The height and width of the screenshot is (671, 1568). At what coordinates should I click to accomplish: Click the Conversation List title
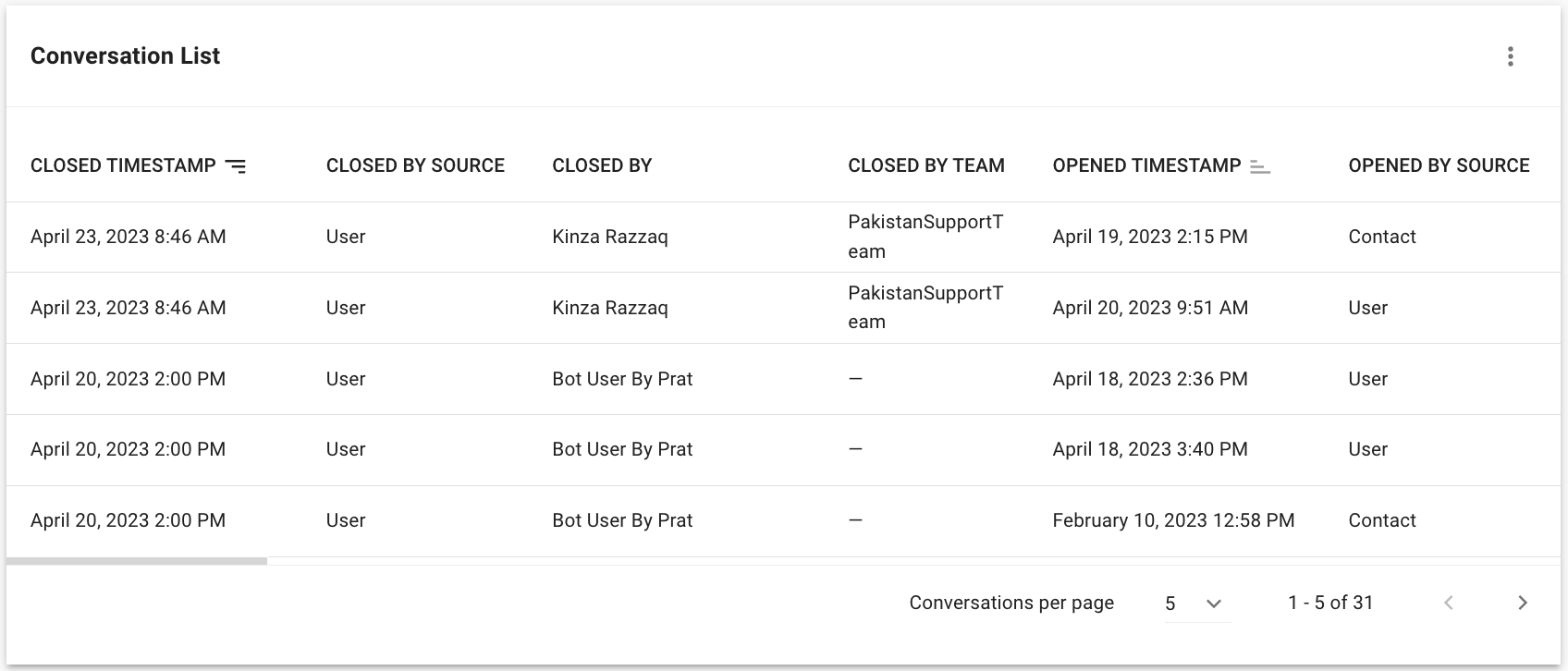pyautogui.click(x=125, y=56)
